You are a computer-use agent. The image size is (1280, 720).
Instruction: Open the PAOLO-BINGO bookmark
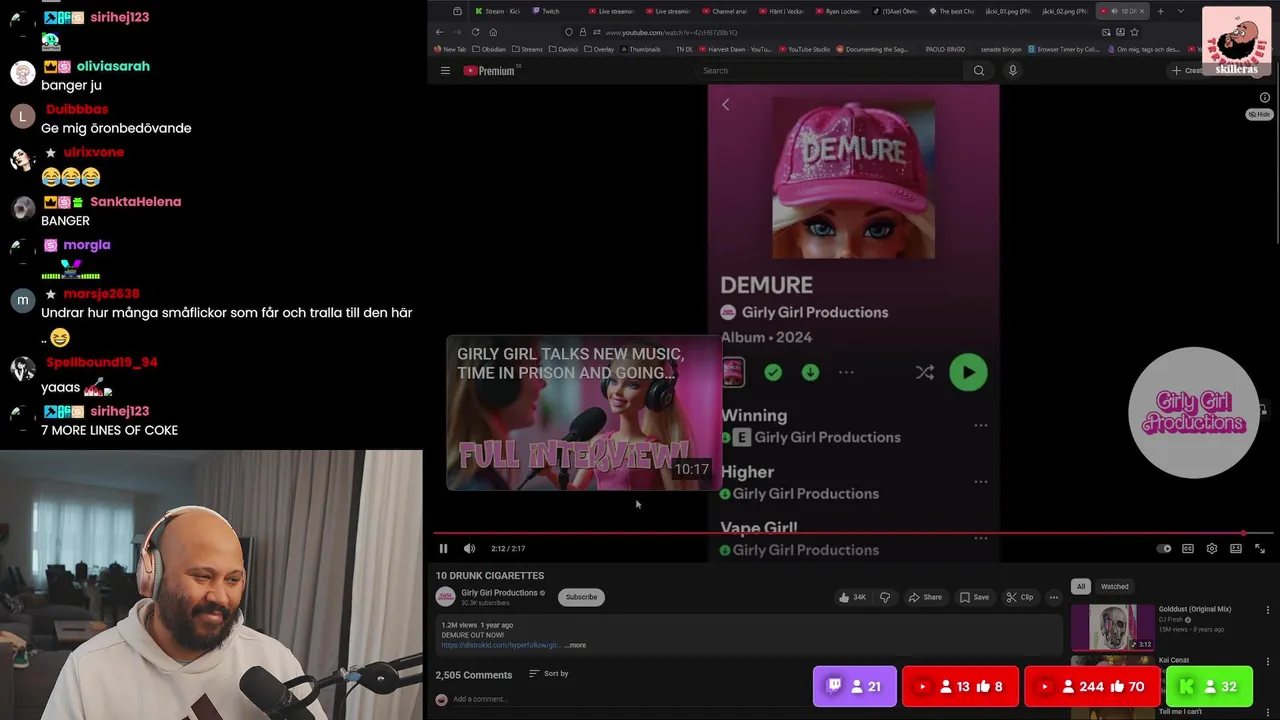pyautogui.click(x=945, y=49)
